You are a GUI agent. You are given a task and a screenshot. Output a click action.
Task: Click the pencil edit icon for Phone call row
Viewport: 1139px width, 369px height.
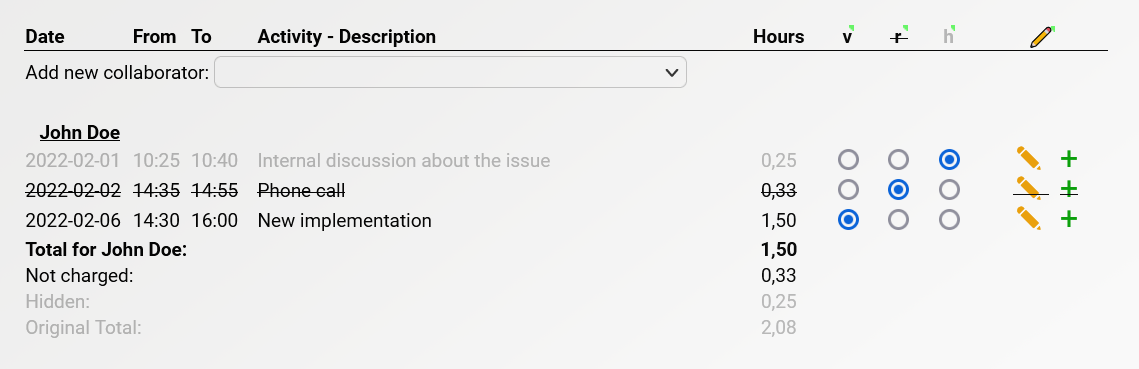click(x=1029, y=189)
